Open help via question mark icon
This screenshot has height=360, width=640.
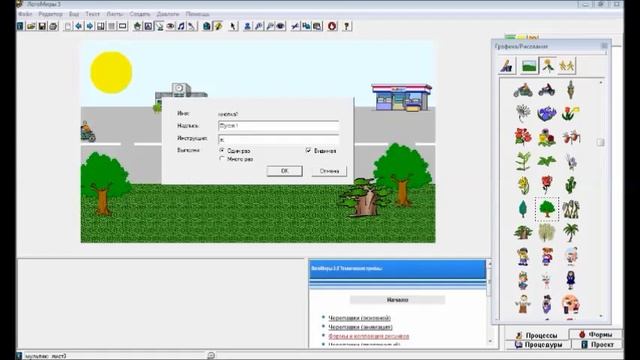click(x=347, y=27)
